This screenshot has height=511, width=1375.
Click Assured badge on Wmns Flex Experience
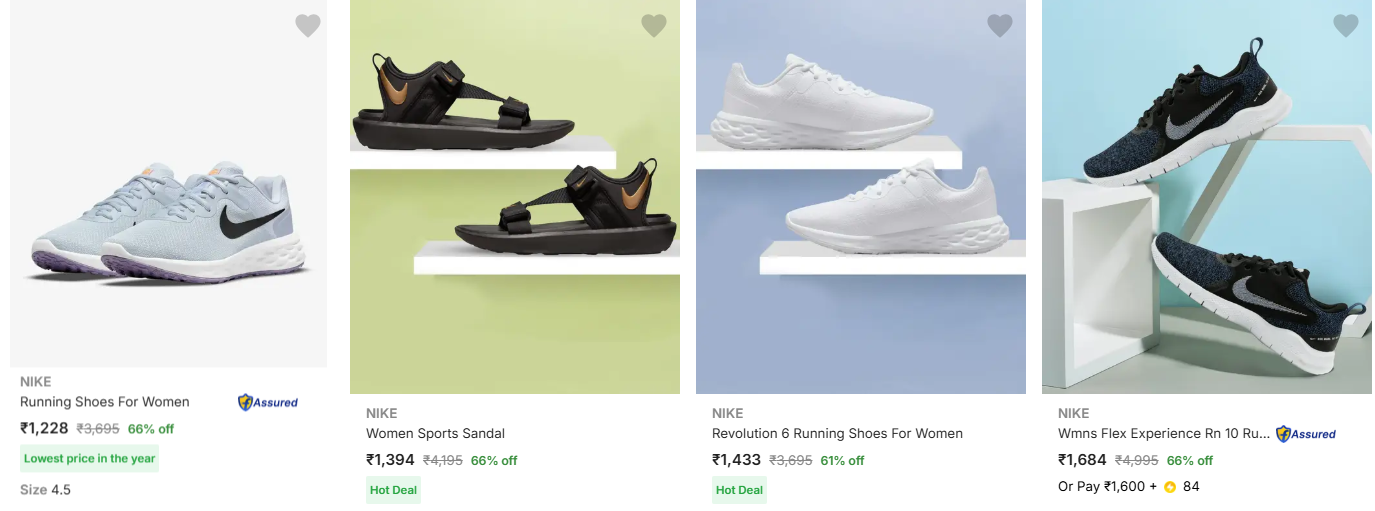pyautogui.click(x=1306, y=434)
